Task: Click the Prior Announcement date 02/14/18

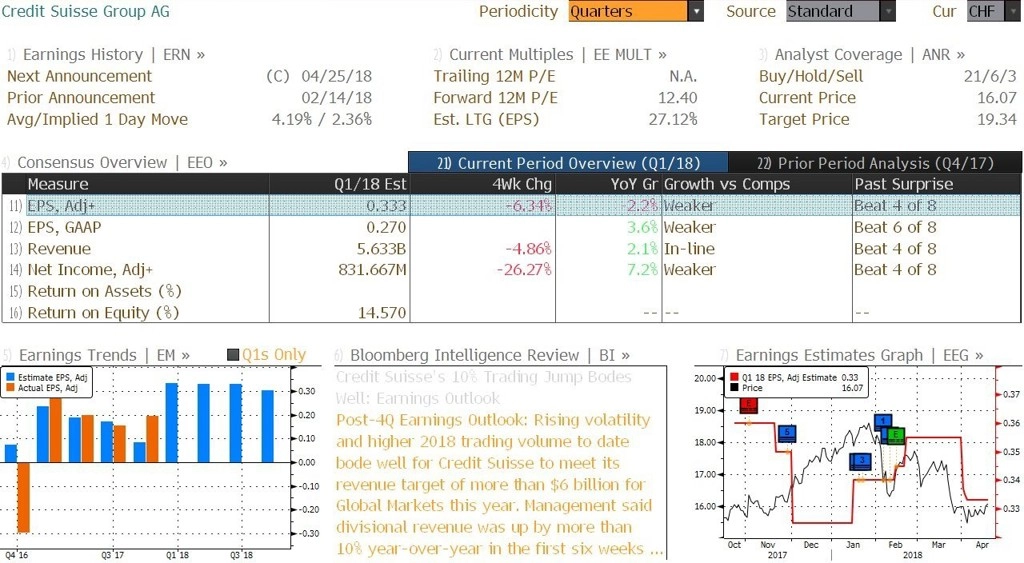Action: click(336, 97)
